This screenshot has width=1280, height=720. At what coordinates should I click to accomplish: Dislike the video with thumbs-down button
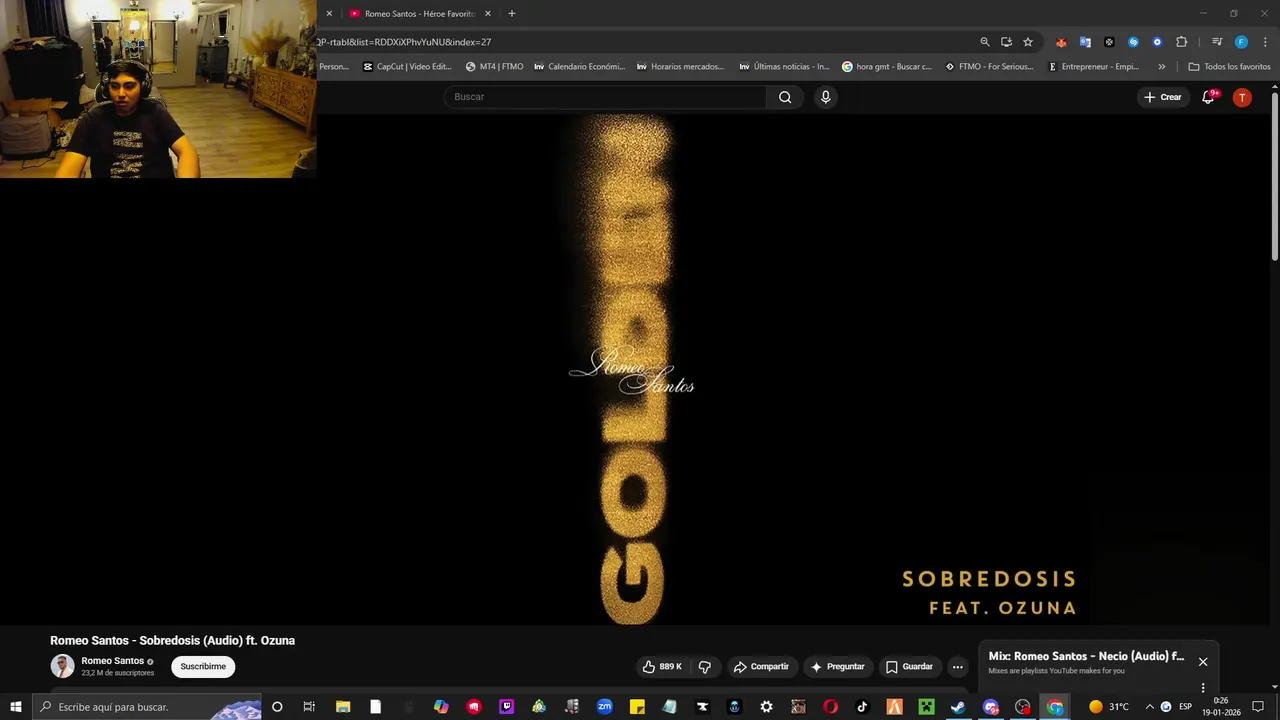(704, 666)
